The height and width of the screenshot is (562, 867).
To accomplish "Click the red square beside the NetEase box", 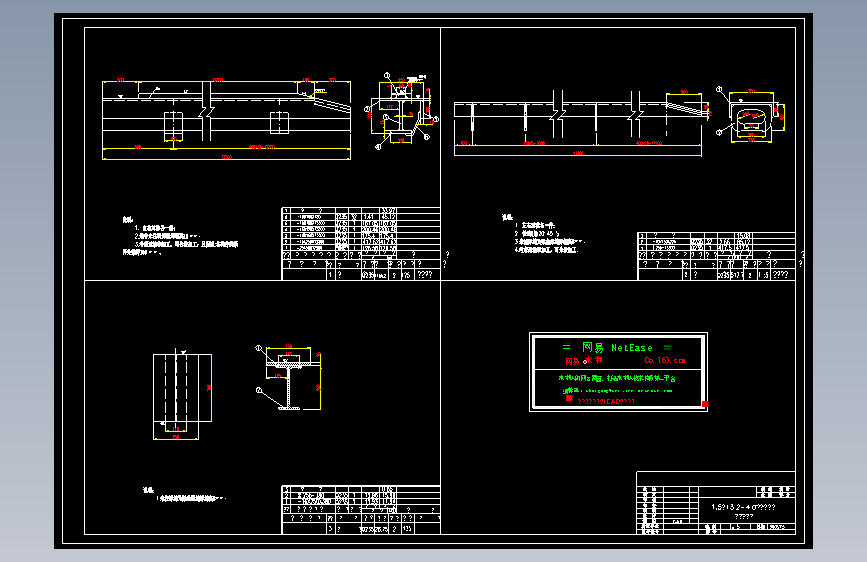I will (705, 404).
